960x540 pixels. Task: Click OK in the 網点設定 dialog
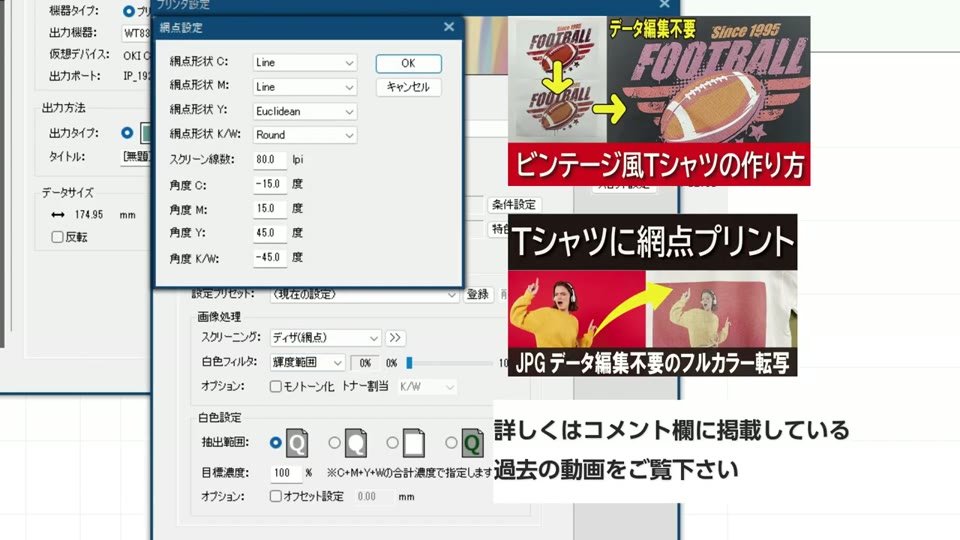(408, 63)
